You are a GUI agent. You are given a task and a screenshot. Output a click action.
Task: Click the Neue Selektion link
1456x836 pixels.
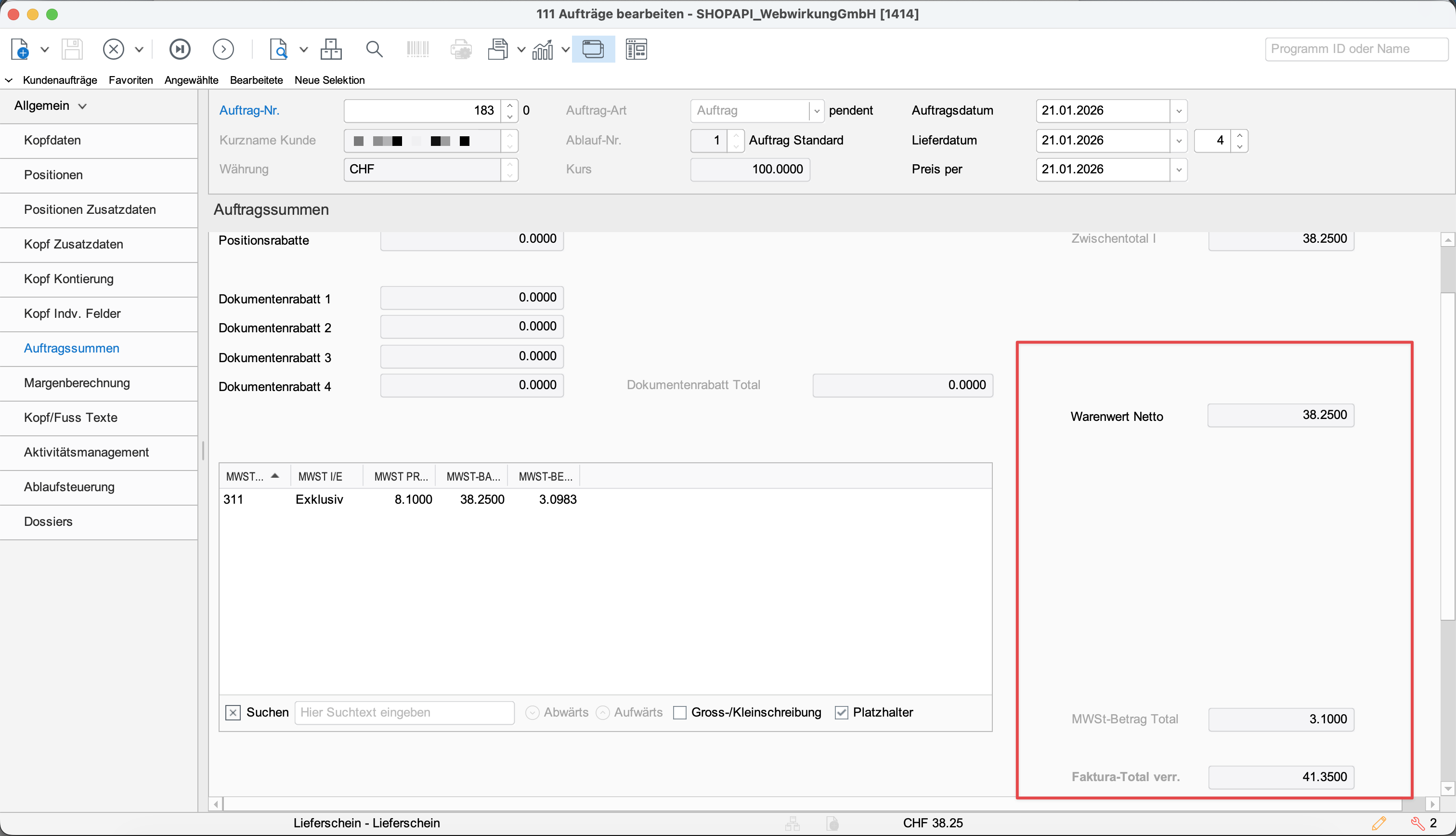(329, 80)
